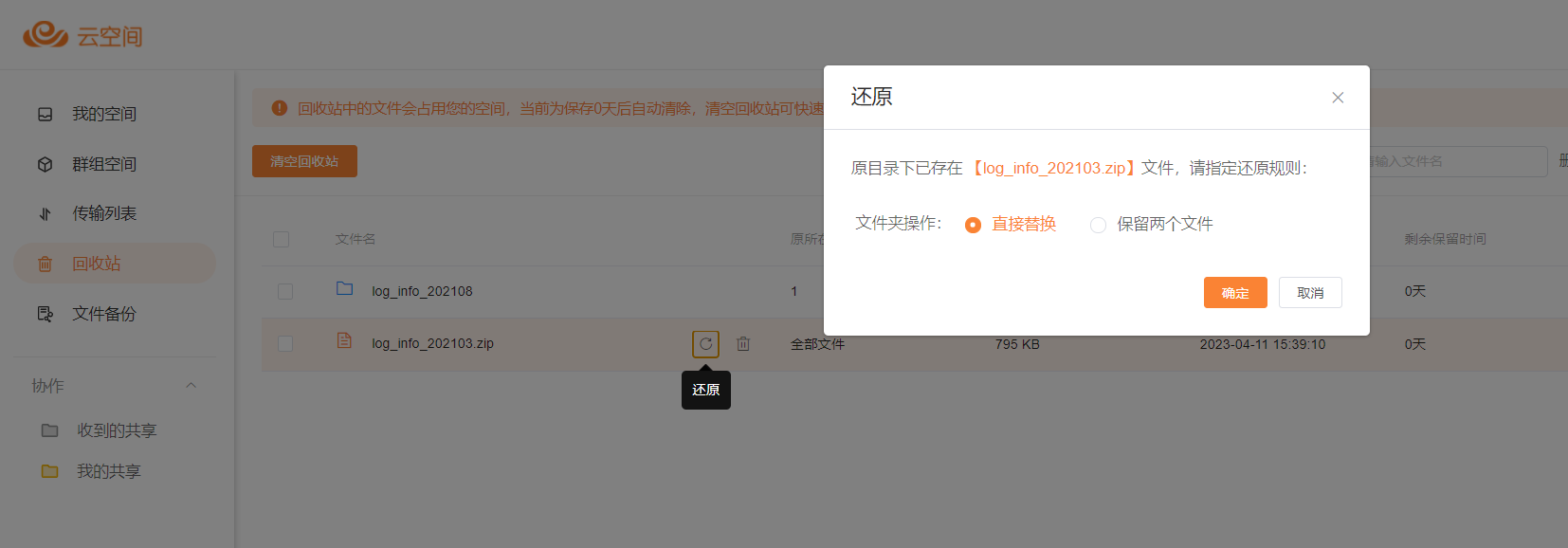The image size is (1568, 548).
Task: Collapse the 协作 section chevron
Action: [191, 386]
